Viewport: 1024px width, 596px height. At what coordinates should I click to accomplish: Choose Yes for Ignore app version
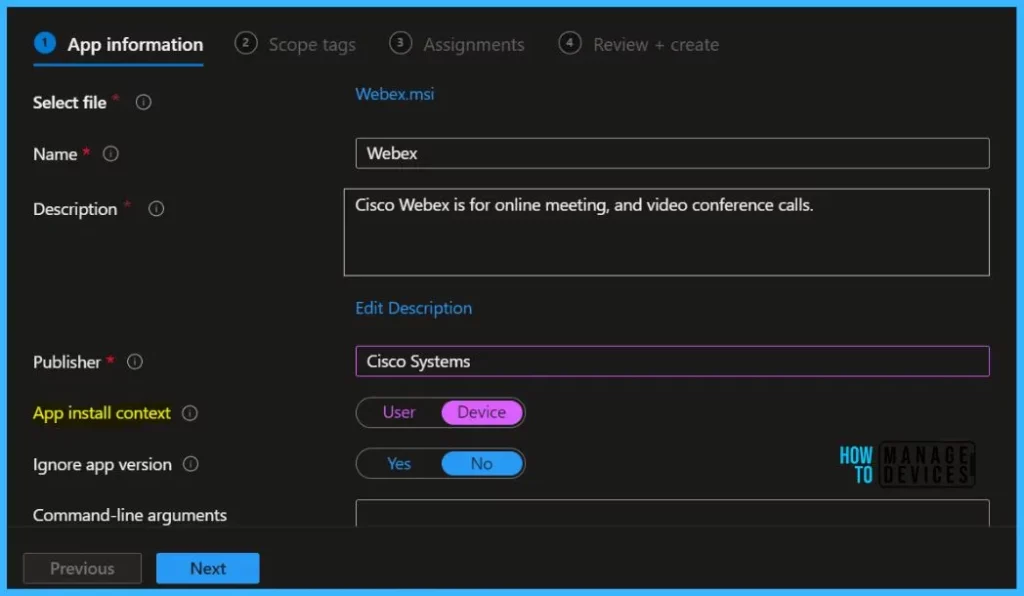pyautogui.click(x=399, y=463)
